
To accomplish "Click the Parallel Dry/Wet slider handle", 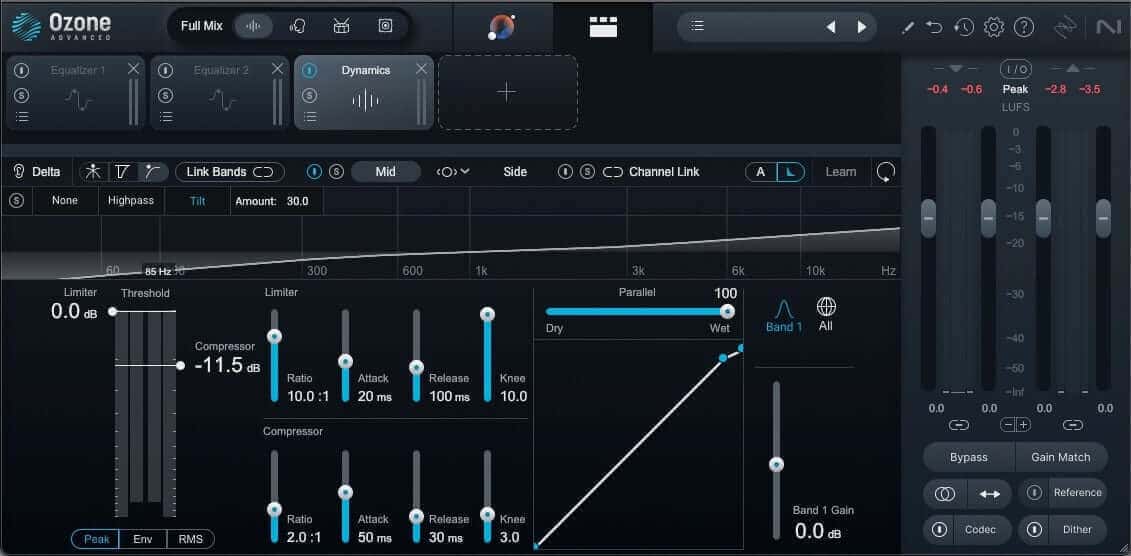I will pyautogui.click(x=727, y=312).
